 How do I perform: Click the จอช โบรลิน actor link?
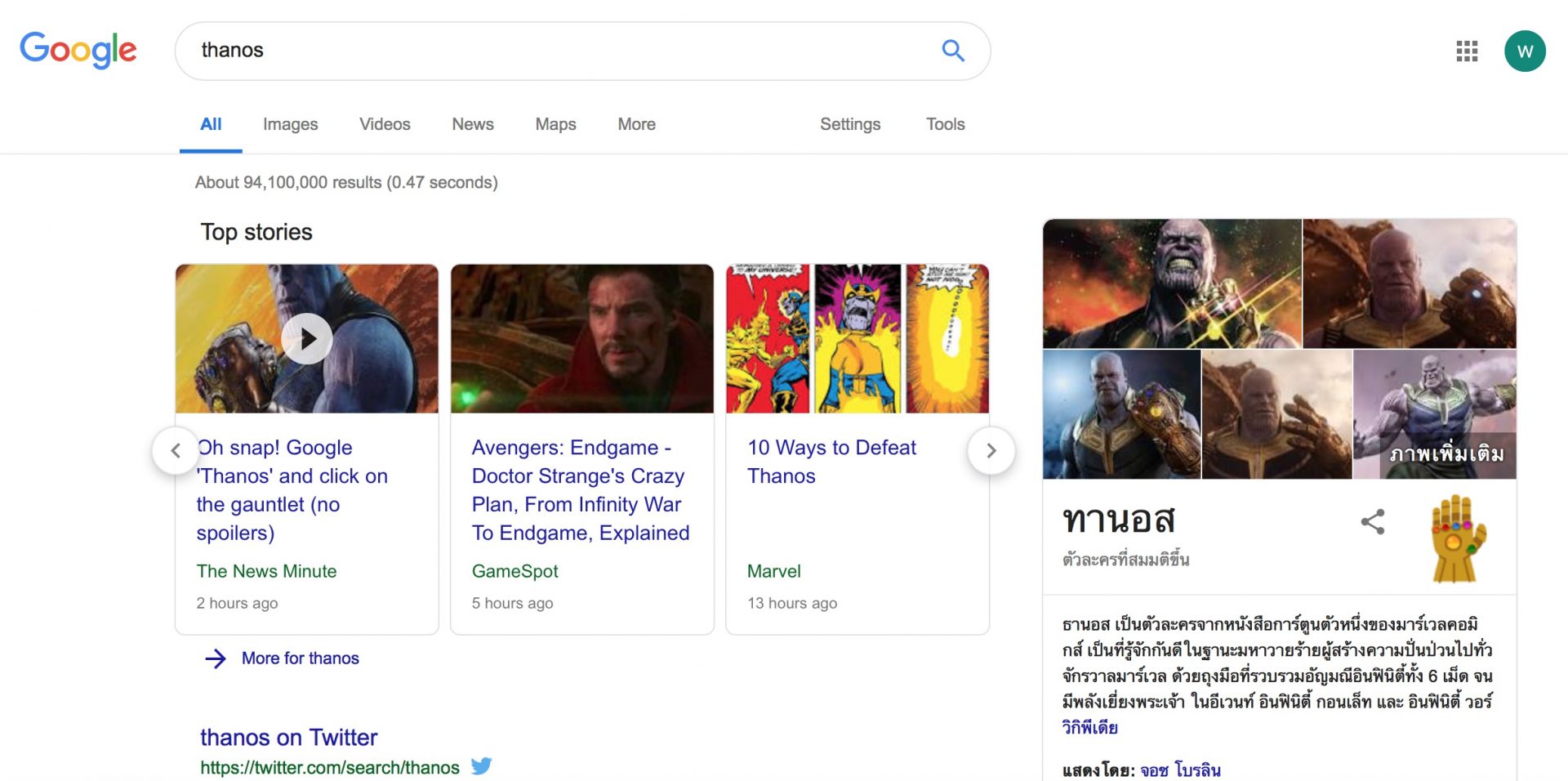(1180, 770)
